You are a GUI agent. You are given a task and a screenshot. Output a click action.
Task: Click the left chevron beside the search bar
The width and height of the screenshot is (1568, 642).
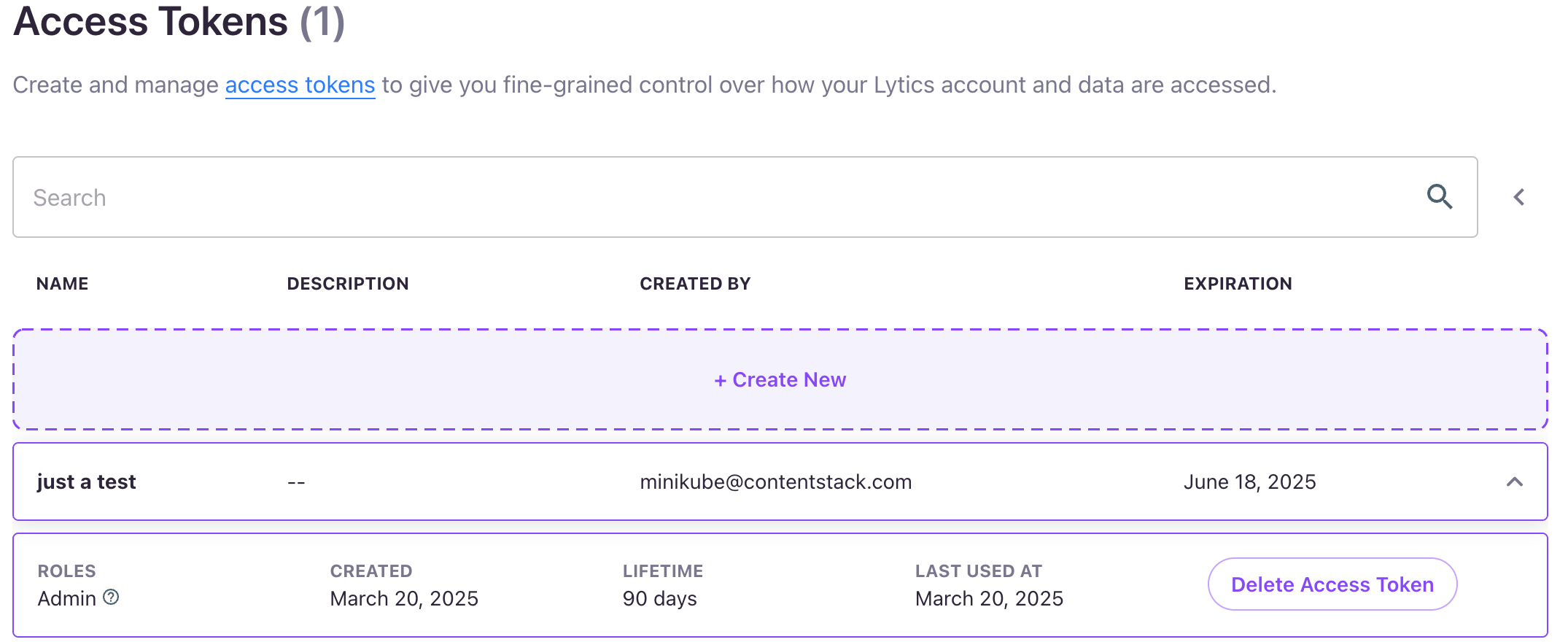tap(1519, 197)
